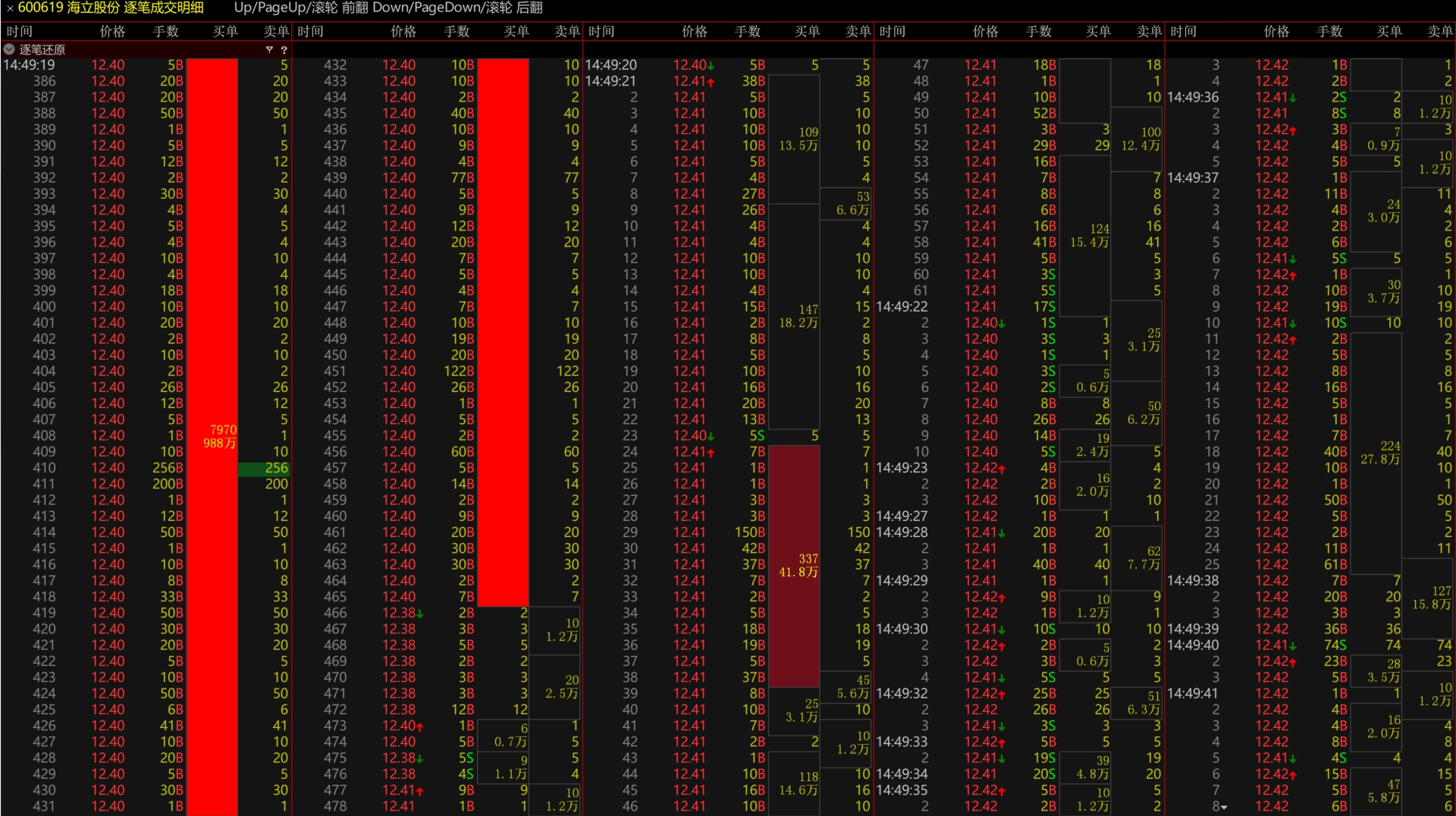Click the 224 27.8万 buy order box
Screen dimensions: 1456x816
[x=1376, y=453]
